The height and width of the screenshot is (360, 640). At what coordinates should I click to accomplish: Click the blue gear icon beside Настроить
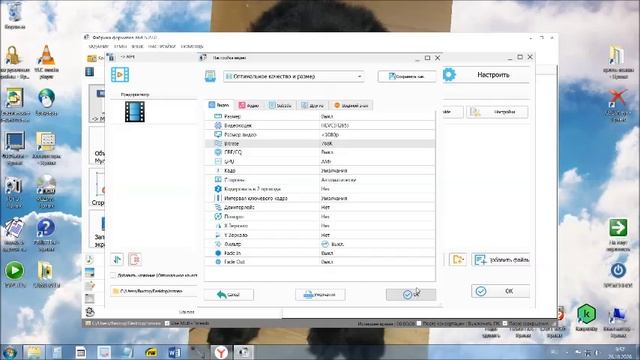(x=449, y=75)
